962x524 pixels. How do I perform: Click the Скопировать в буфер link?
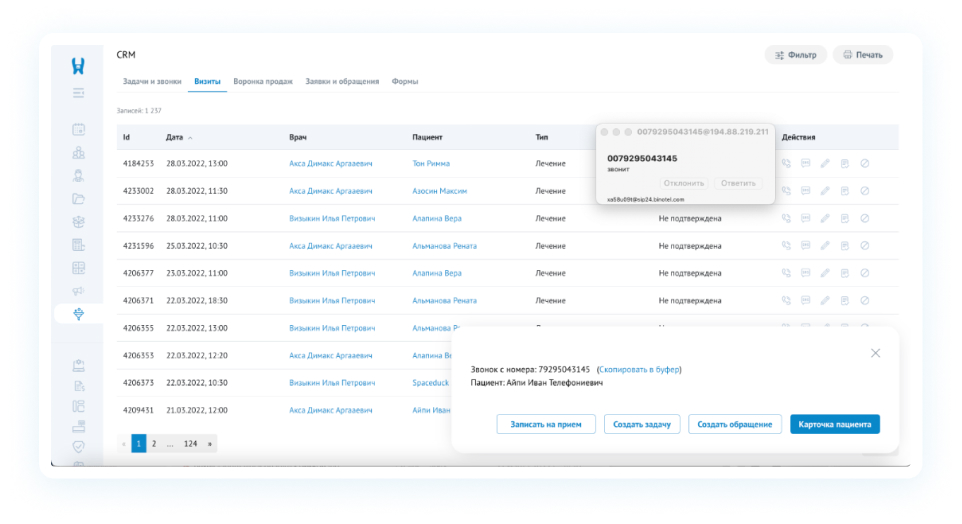[x=639, y=369]
